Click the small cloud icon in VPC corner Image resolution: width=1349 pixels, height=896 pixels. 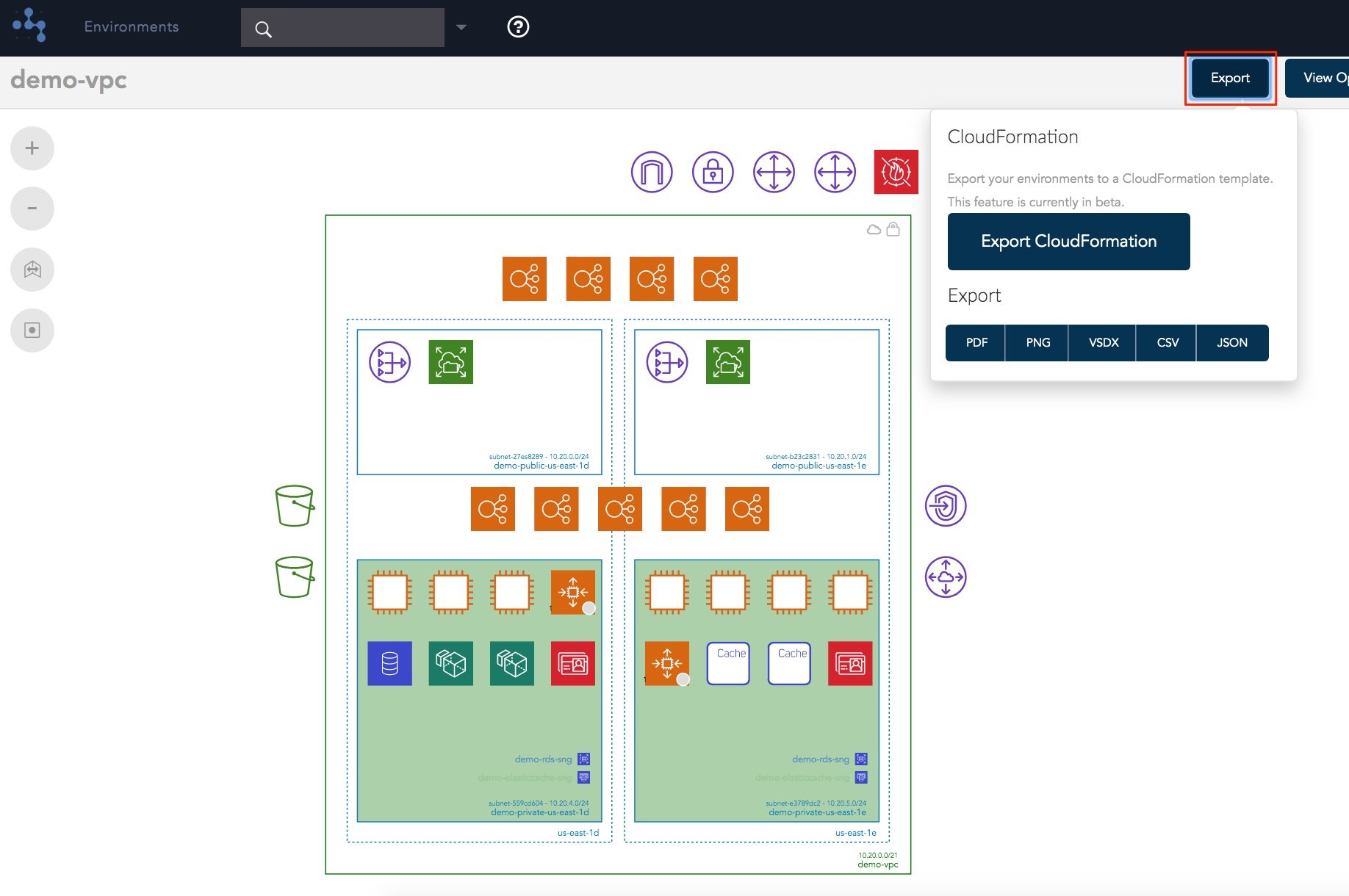click(x=874, y=230)
